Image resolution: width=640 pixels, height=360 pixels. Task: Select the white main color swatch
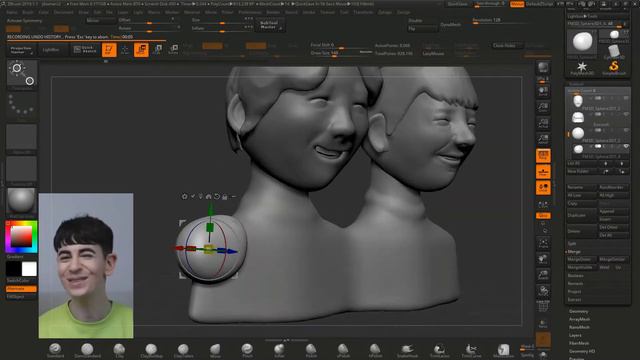tap(29, 269)
